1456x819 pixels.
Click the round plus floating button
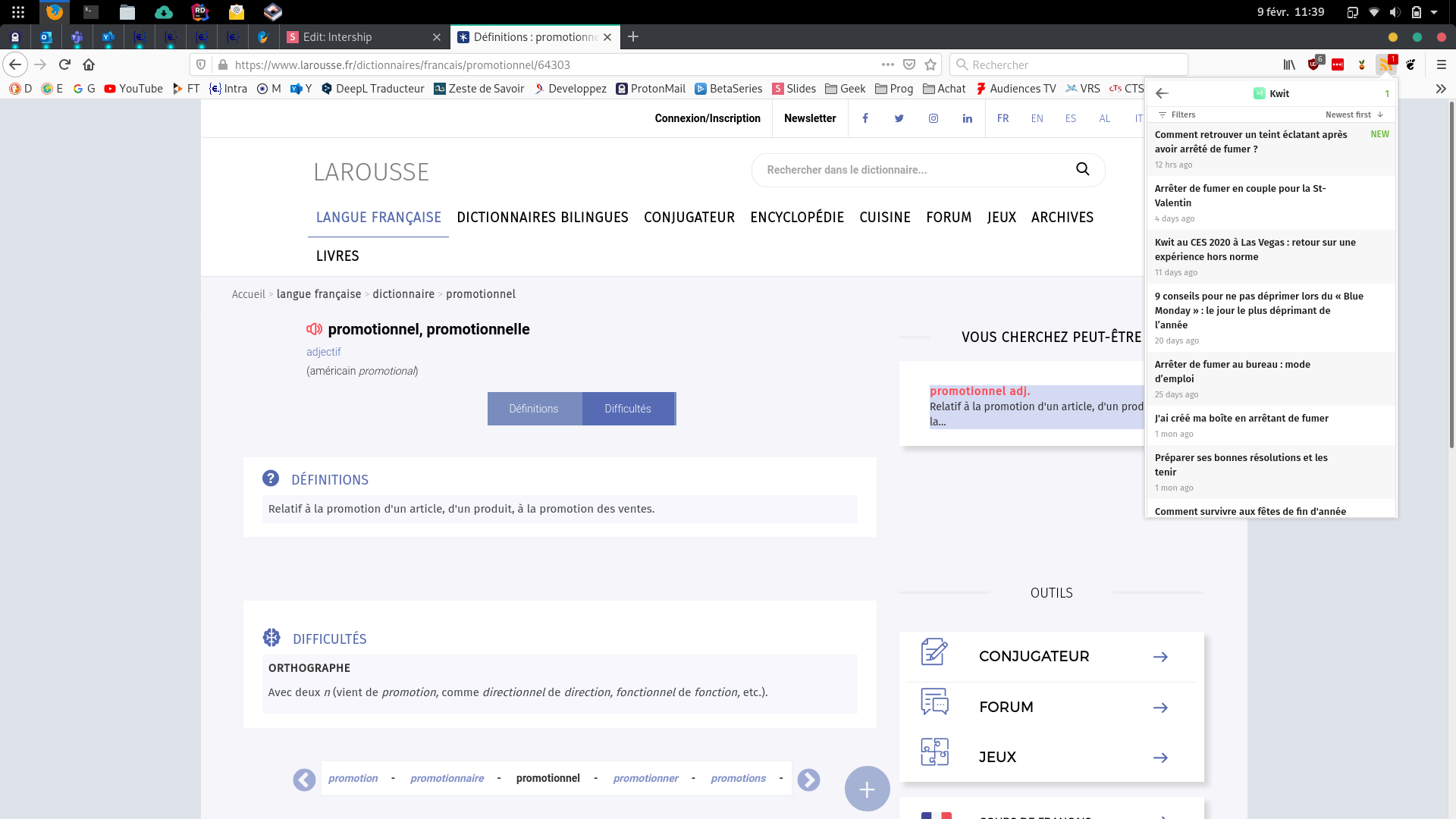867,789
